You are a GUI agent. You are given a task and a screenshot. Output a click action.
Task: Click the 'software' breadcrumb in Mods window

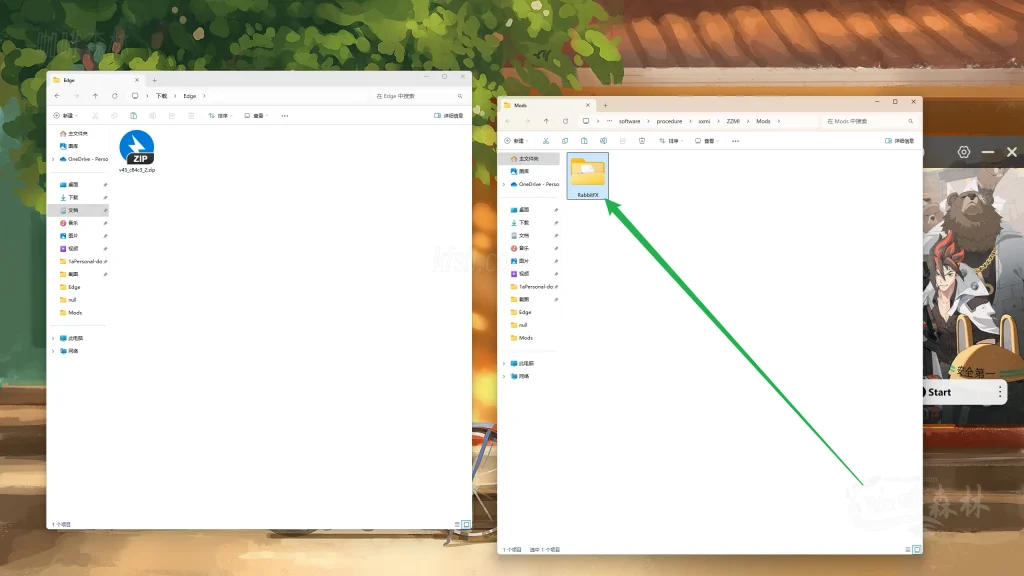pyautogui.click(x=630, y=121)
